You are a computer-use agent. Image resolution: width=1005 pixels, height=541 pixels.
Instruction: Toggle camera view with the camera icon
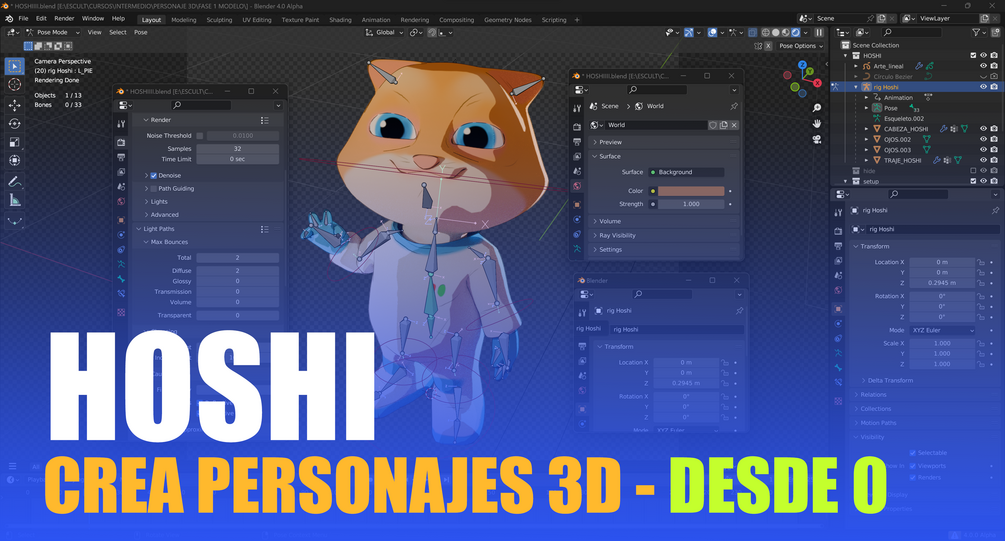coord(817,139)
